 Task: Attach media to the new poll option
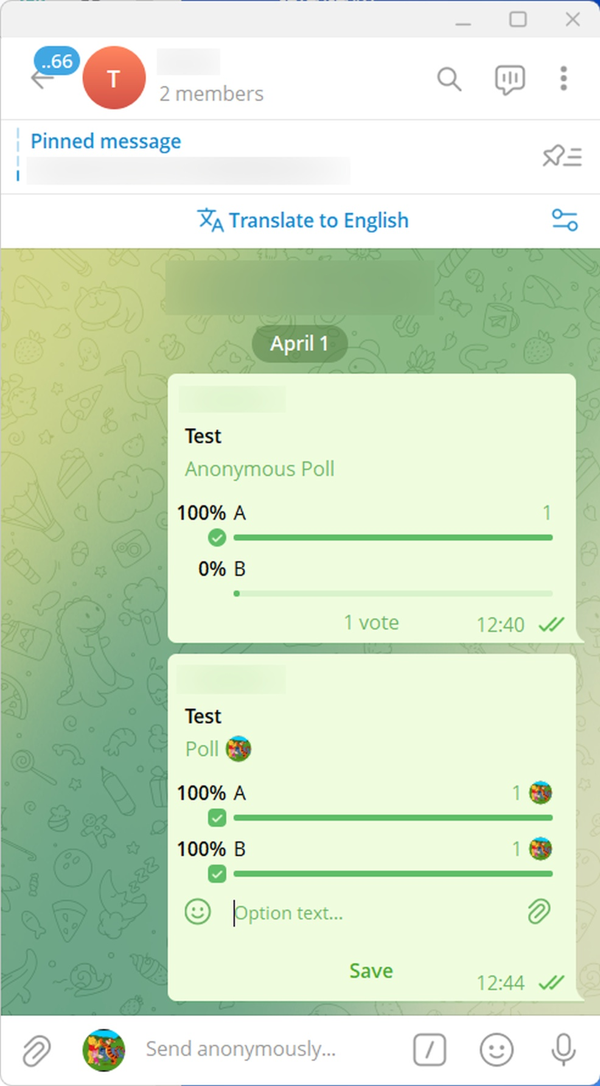coord(539,911)
